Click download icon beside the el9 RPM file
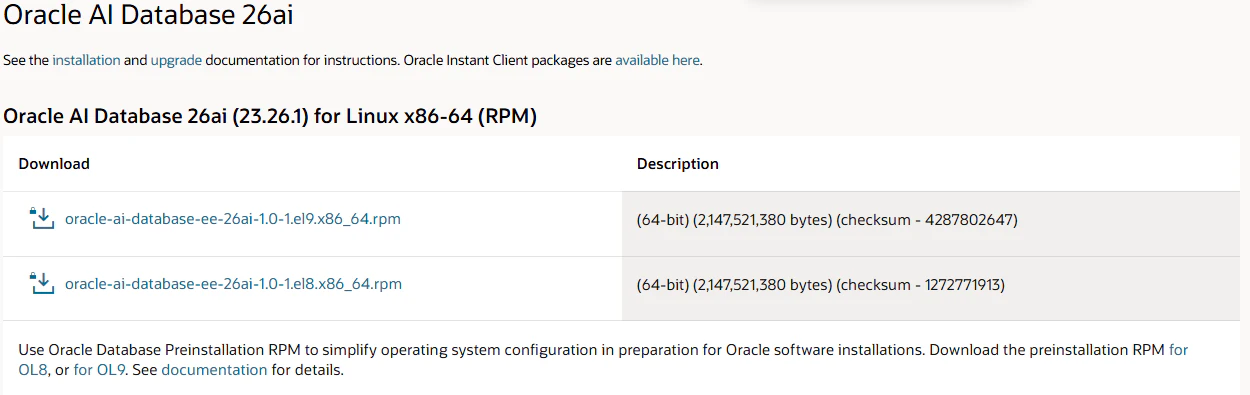The height and width of the screenshot is (395, 1250). pos(41,219)
